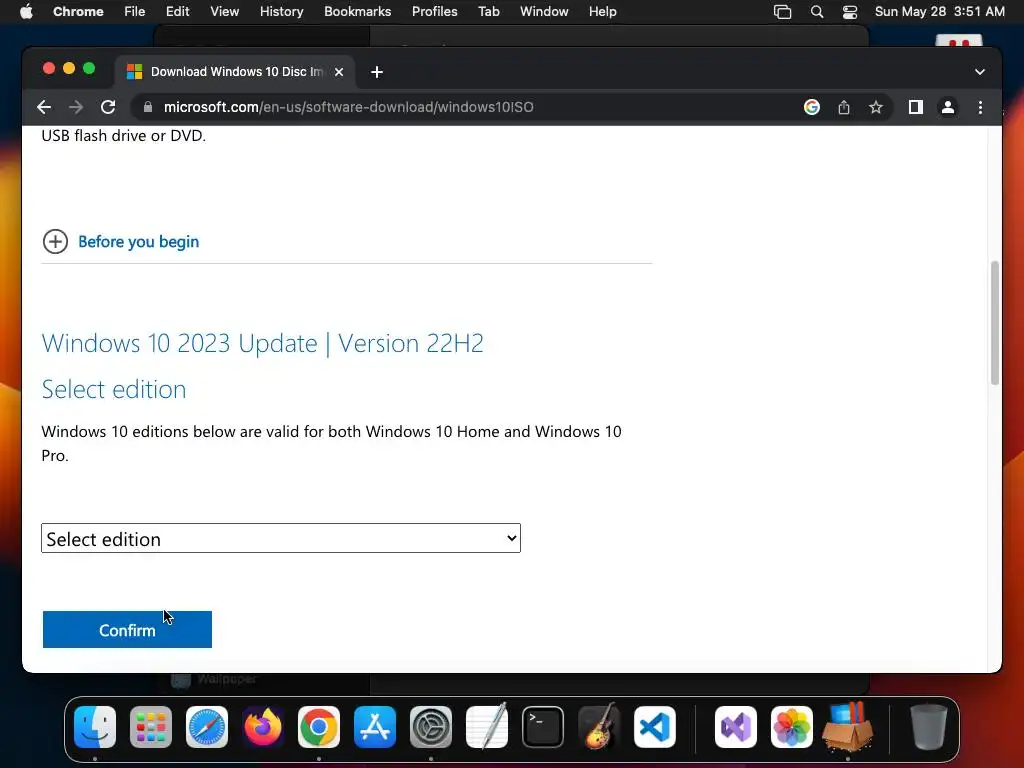Open the Select edition dropdown

point(281,538)
